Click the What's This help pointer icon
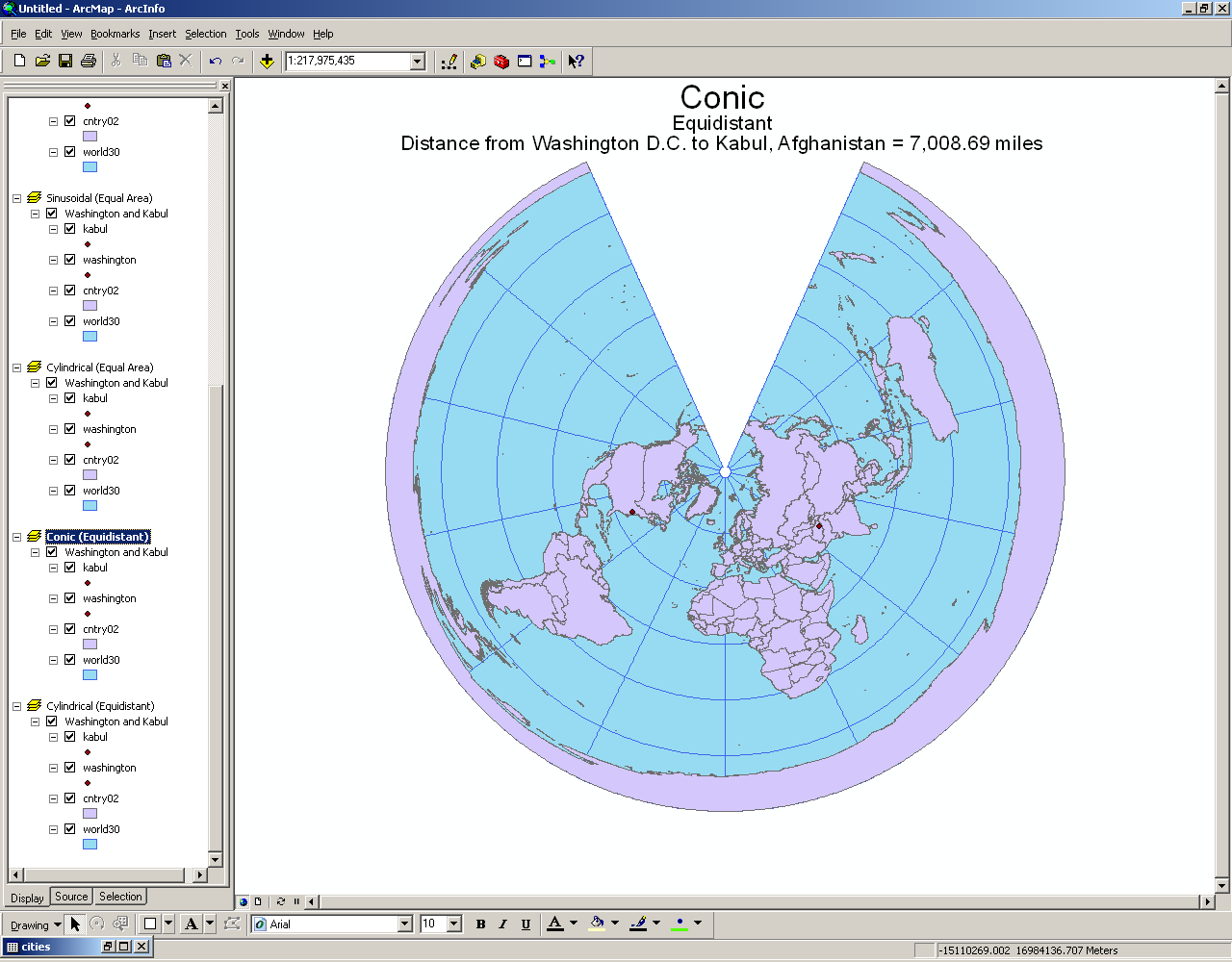 coord(577,61)
